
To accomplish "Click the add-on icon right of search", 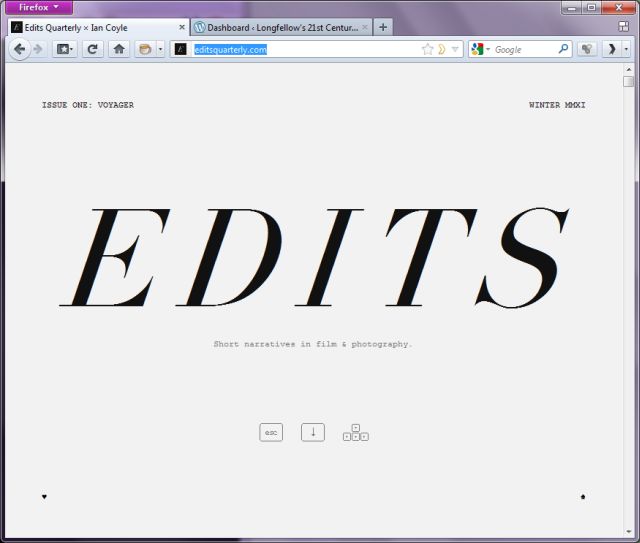I will (587, 49).
